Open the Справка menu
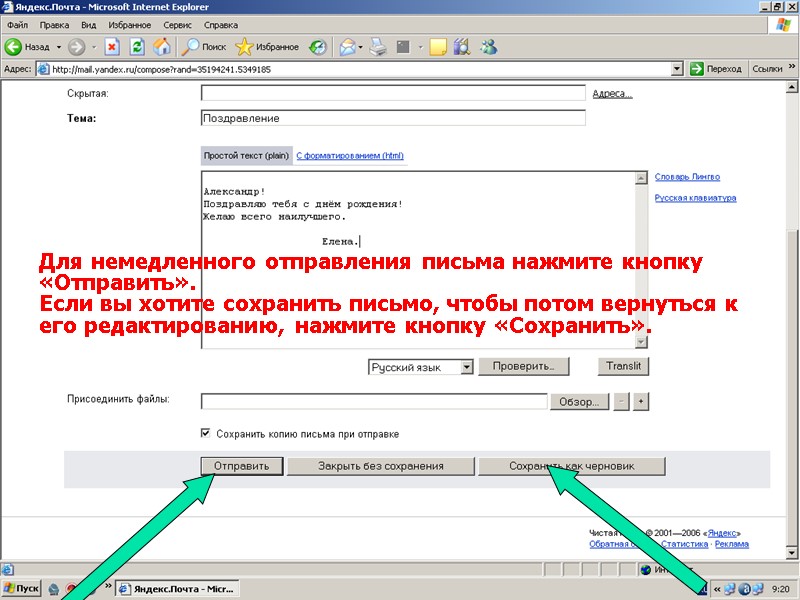800x600 pixels. tap(221, 25)
